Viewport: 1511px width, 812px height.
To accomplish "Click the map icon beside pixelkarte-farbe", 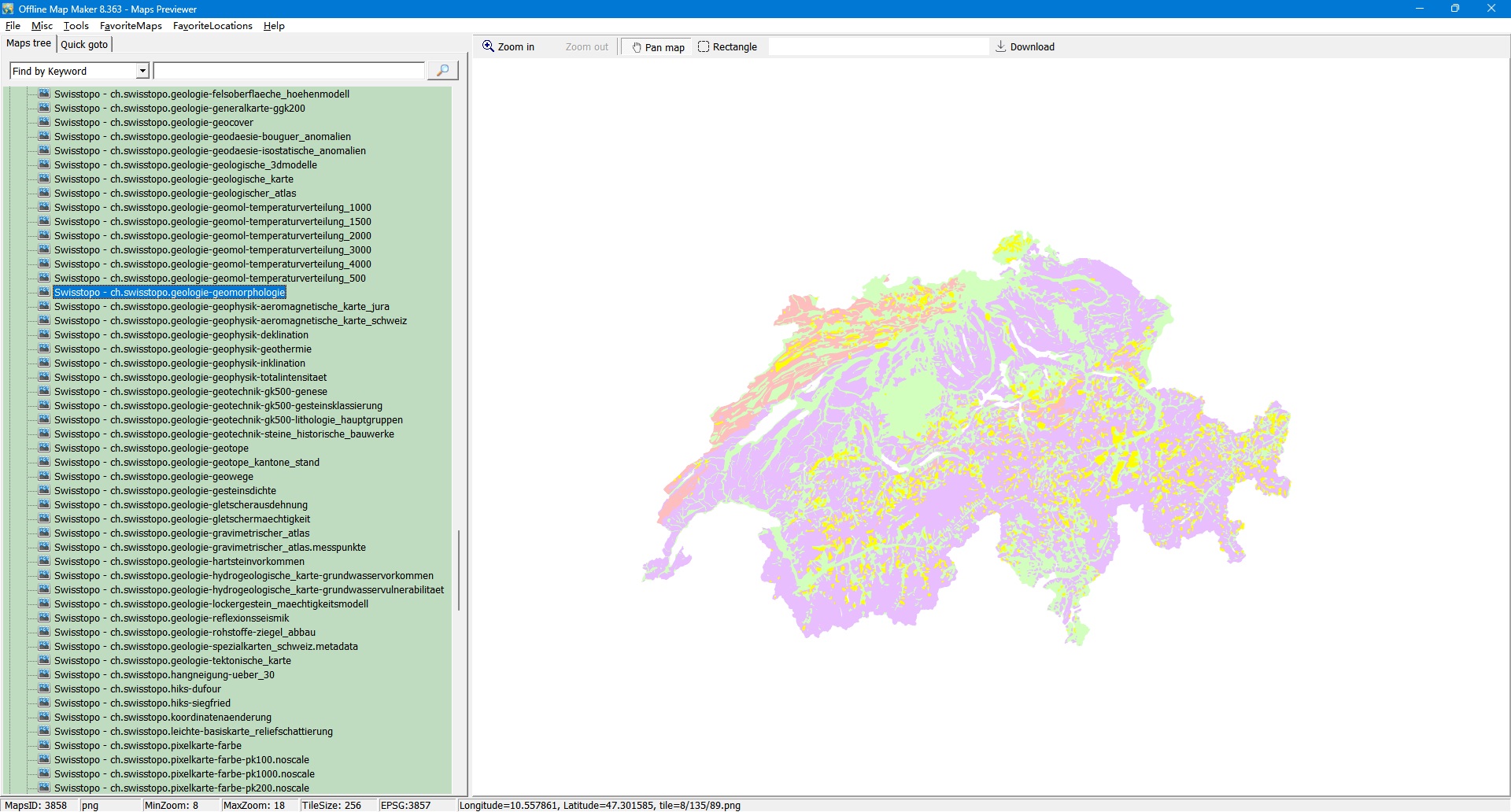I will (44, 745).
